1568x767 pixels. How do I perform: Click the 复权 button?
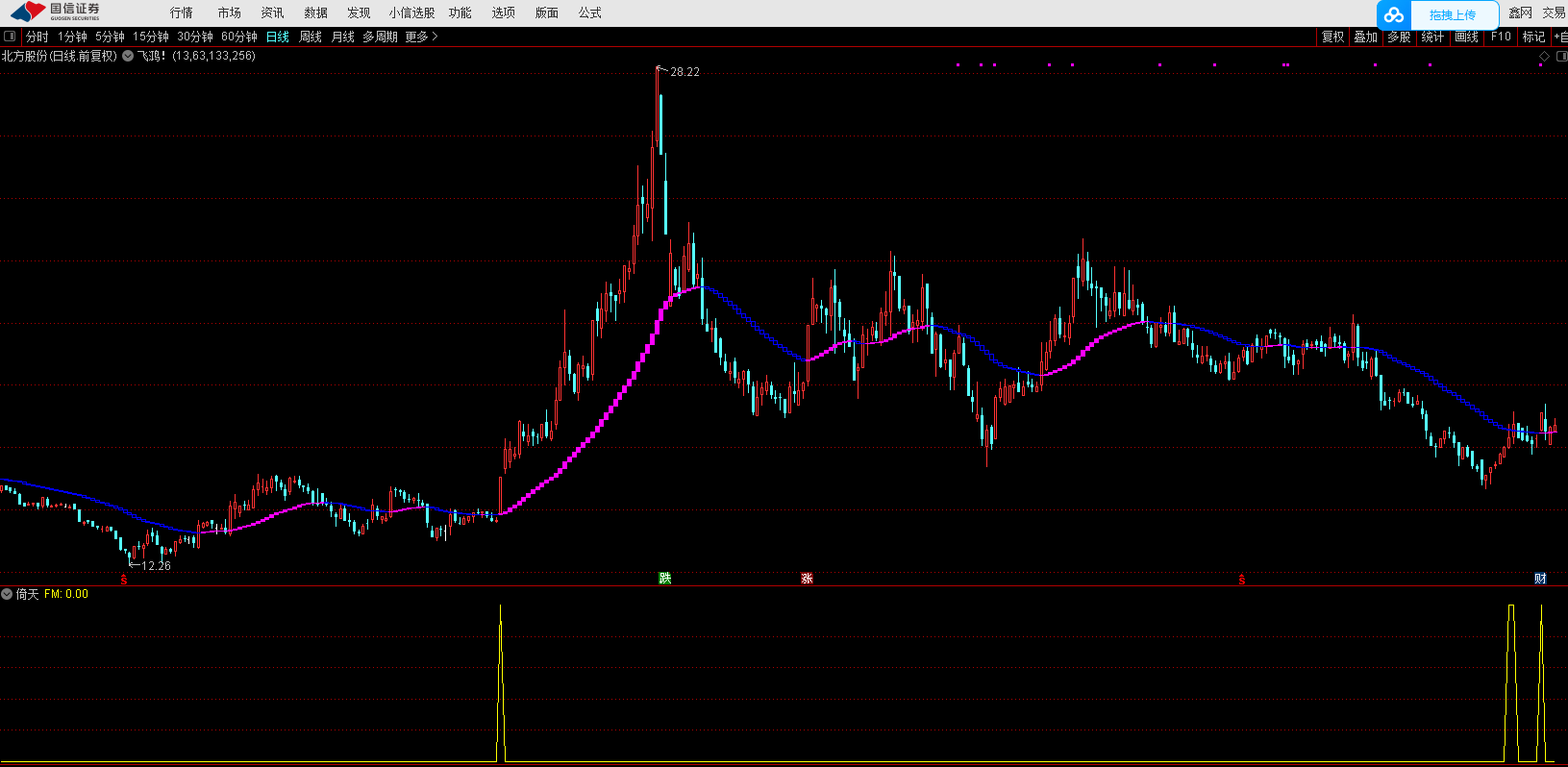[x=1332, y=37]
